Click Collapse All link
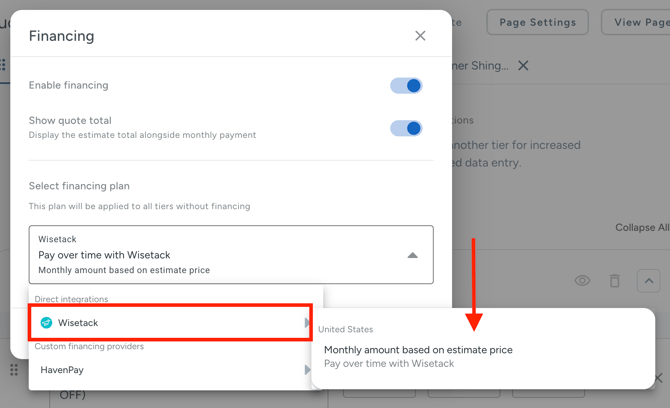The width and height of the screenshot is (670, 408). tap(641, 227)
